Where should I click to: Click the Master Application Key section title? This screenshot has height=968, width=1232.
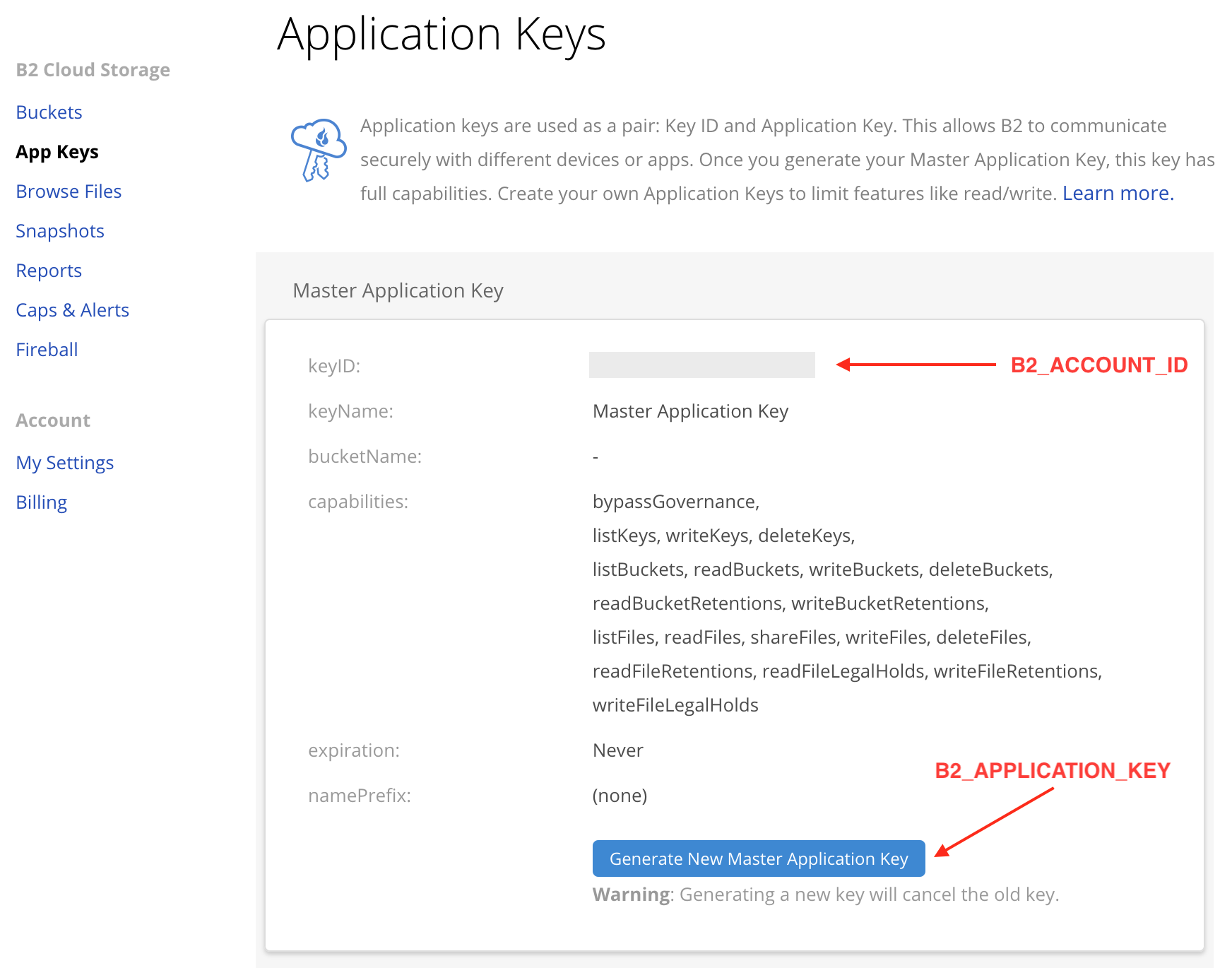click(x=398, y=291)
